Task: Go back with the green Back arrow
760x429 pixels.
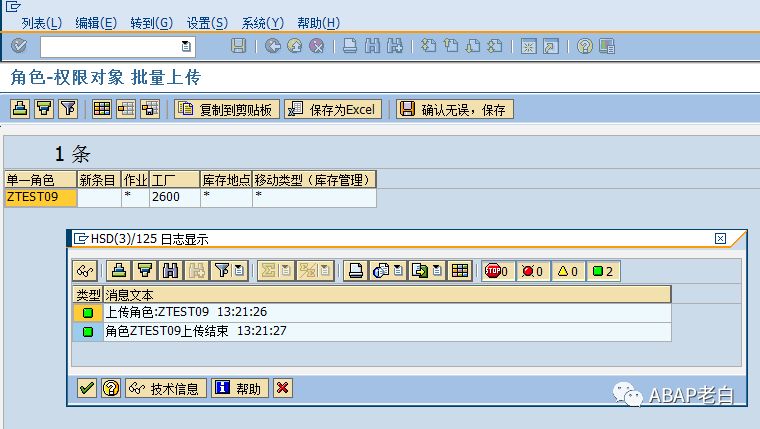Action: click(x=272, y=46)
